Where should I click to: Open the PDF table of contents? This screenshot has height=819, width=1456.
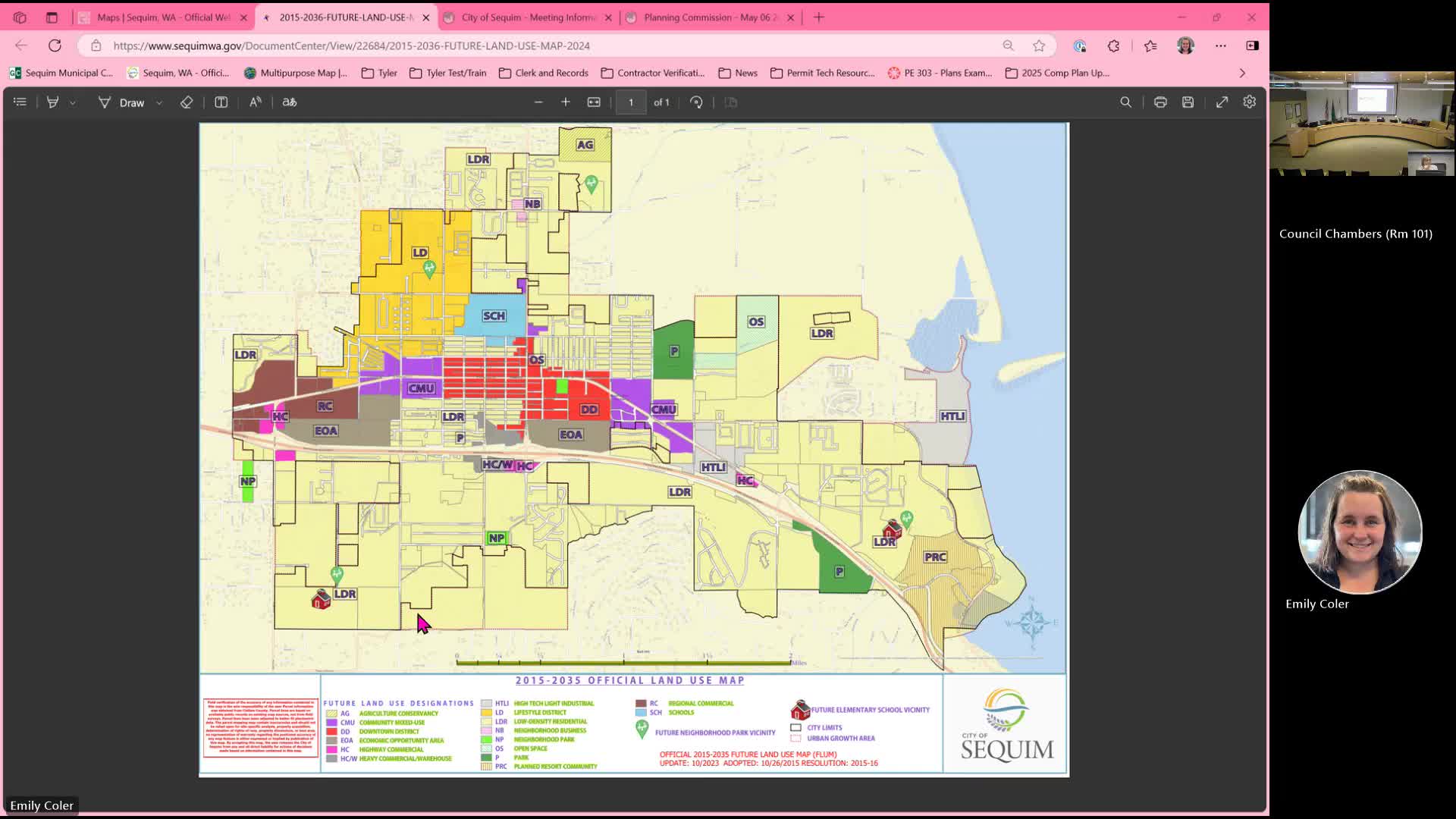pos(20,102)
